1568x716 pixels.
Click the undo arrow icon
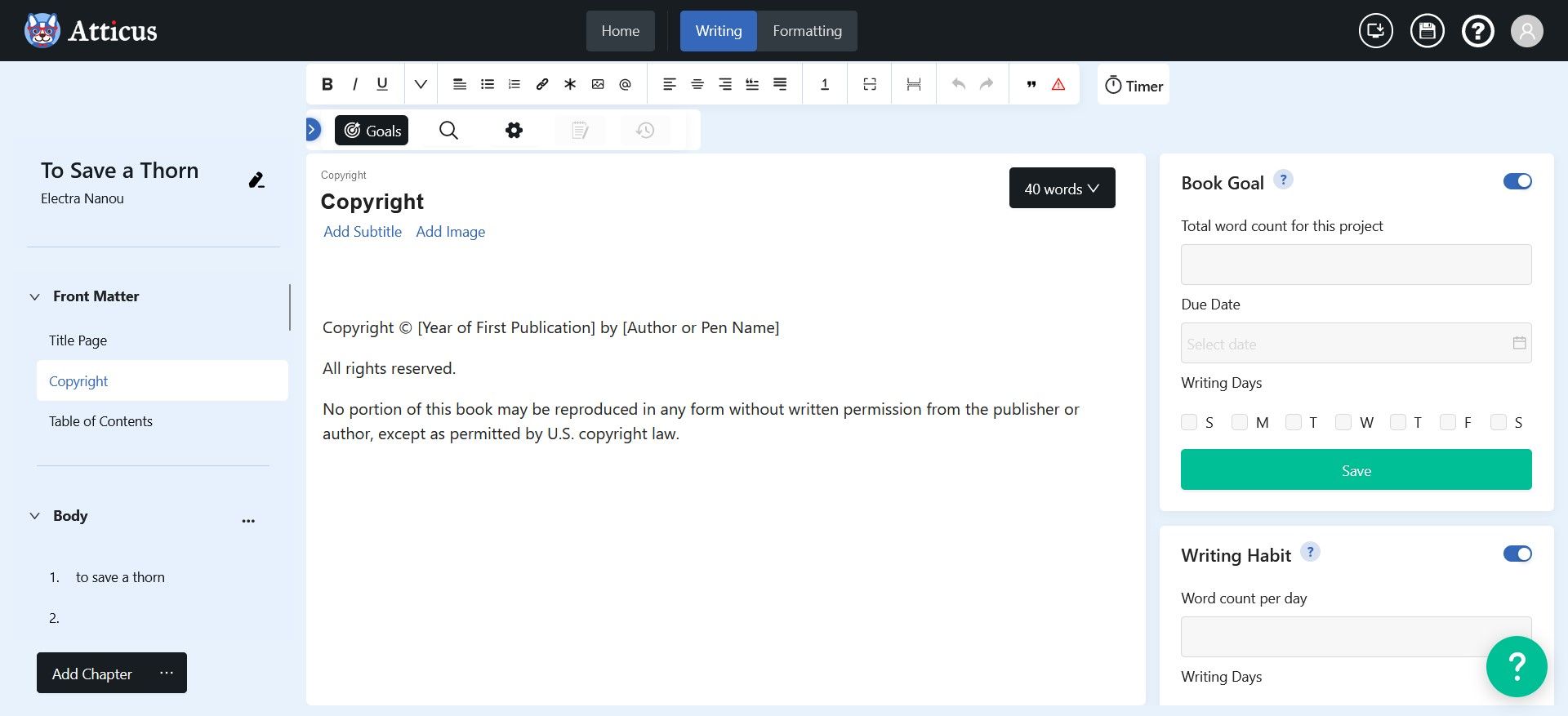coord(959,84)
